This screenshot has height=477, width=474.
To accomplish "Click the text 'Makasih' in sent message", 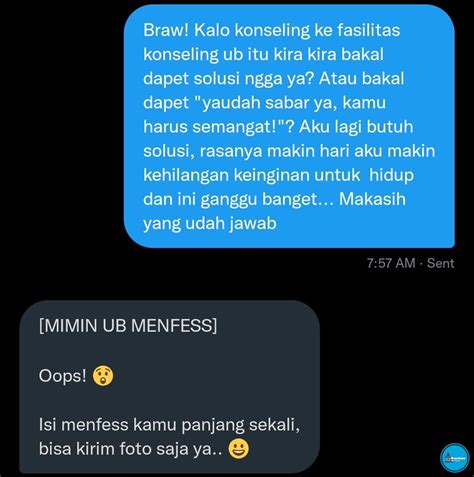I will click(372, 199).
